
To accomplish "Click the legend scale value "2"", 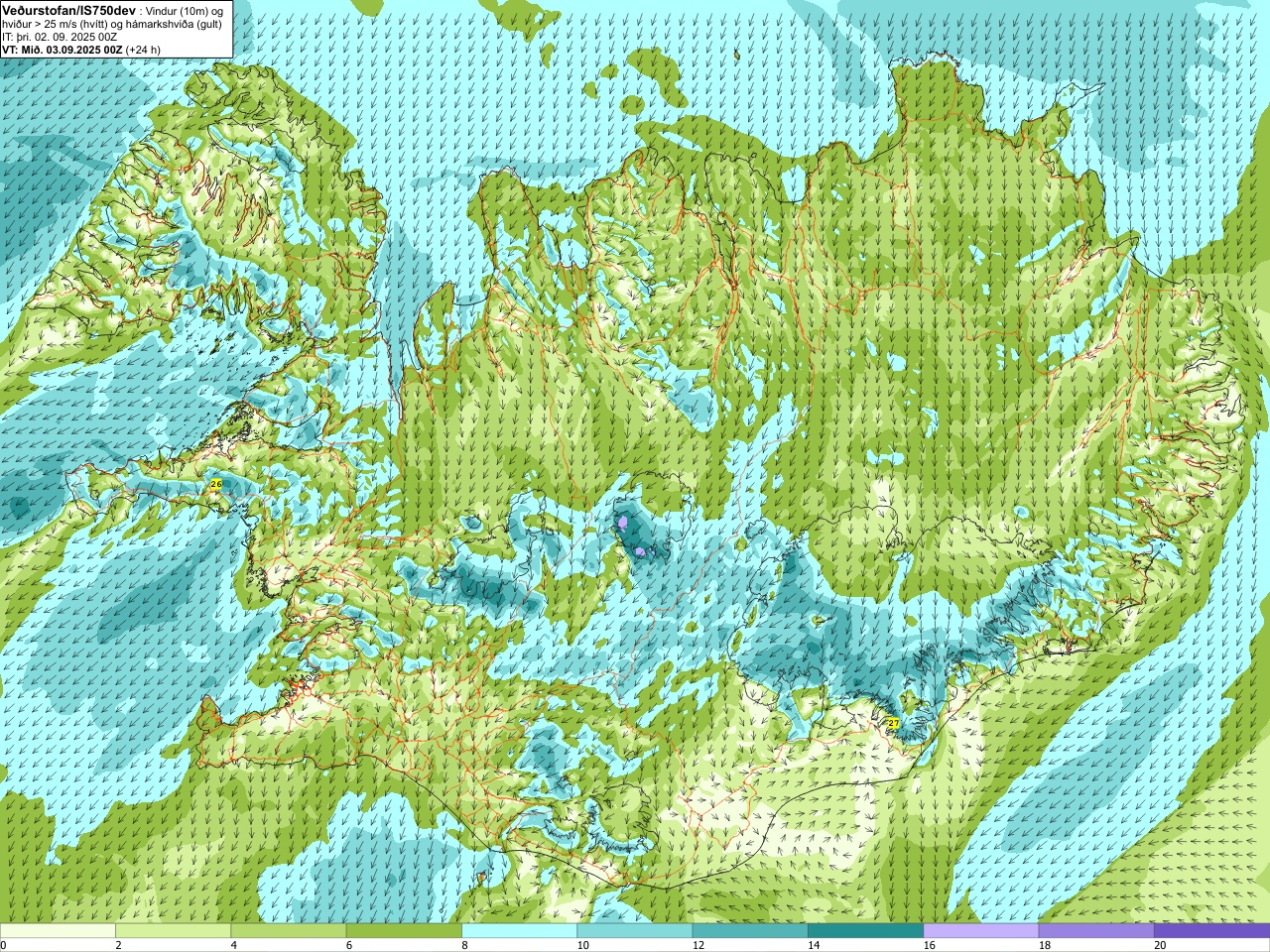I will pyautogui.click(x=118, y=945).
